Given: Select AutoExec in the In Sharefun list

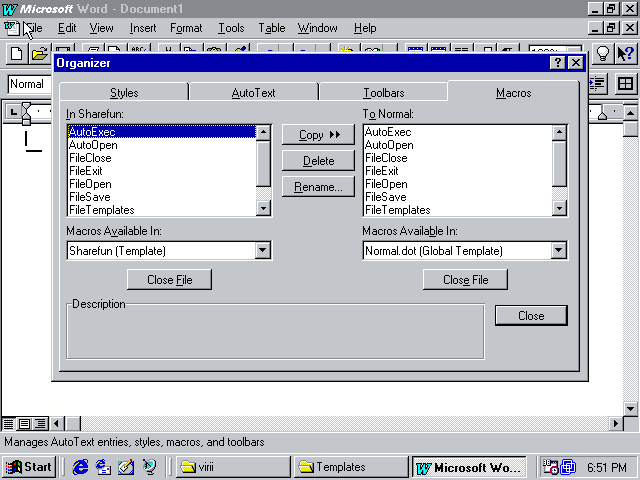Looking at the screenshot, I should [162, 132].
